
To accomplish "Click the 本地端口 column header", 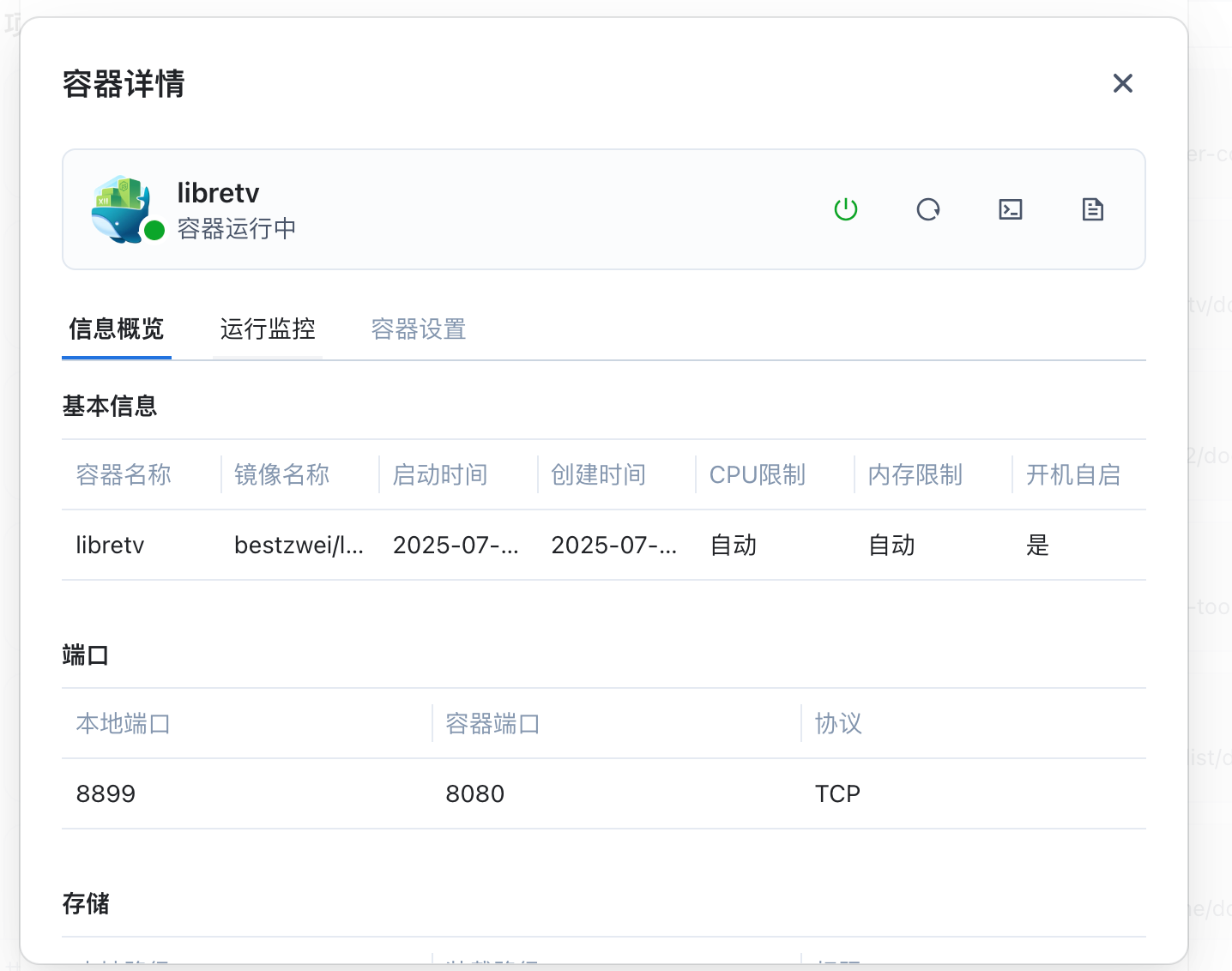I will [124, 724].
